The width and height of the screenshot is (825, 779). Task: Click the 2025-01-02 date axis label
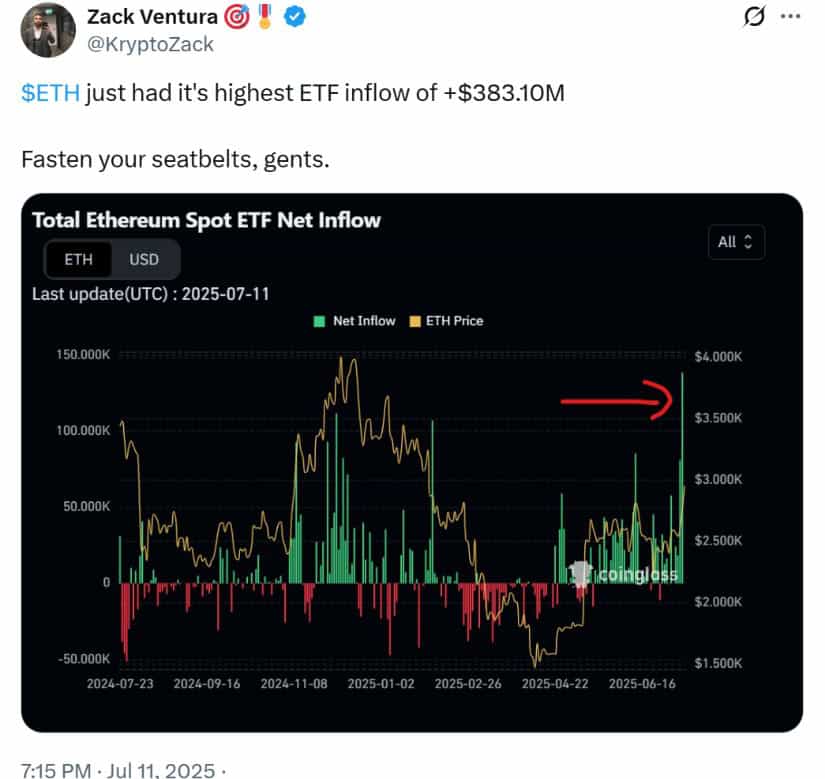pyautogui.click(x=381, y=684)
